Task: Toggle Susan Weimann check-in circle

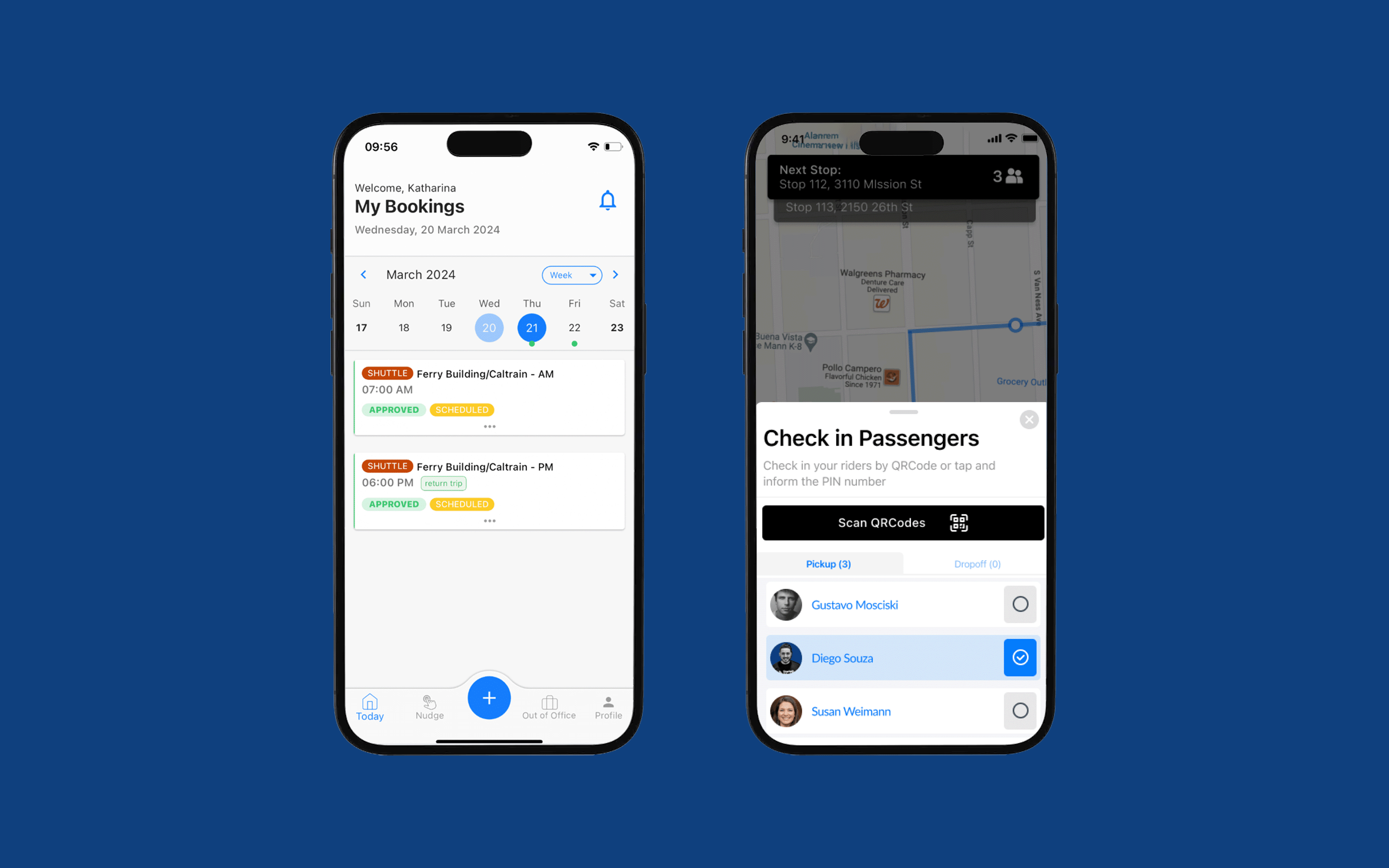Action: 1020,710
